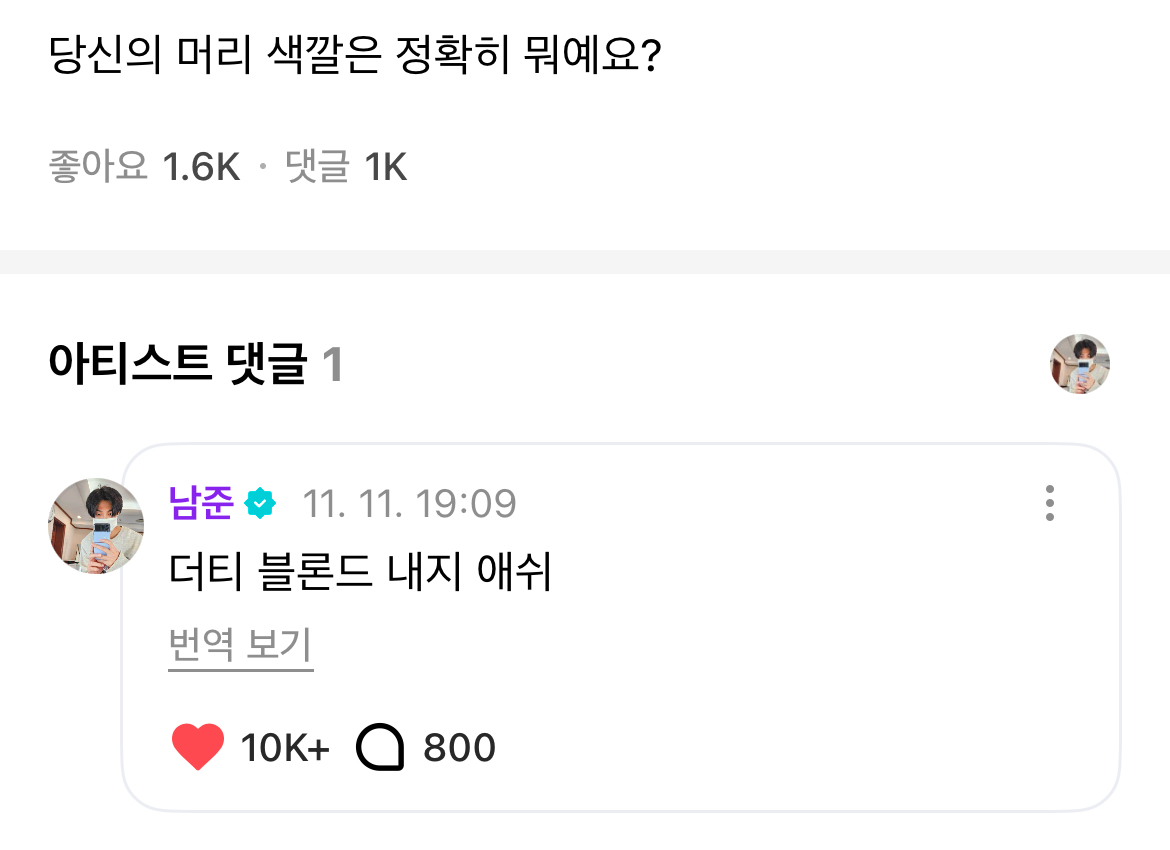This screenshot has height=850, width=1170.
Task: Click the 아티스트 댓글 section heading
Action: coord(176,365)
